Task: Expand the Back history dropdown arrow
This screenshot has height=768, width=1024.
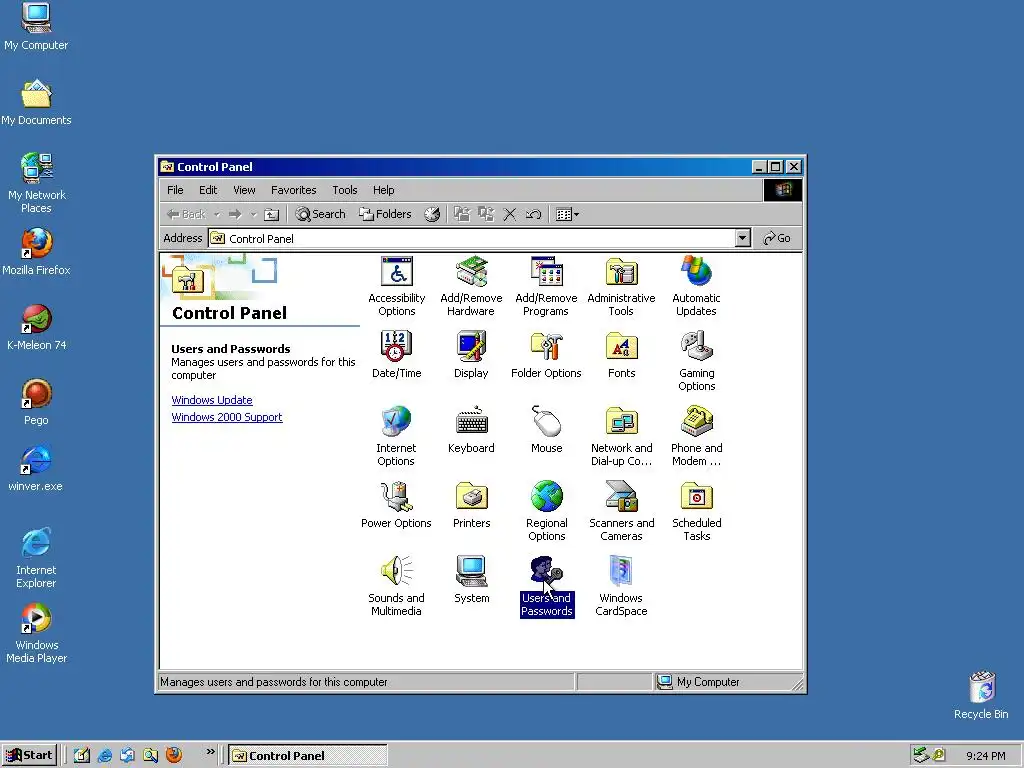Action: [217, 214]
